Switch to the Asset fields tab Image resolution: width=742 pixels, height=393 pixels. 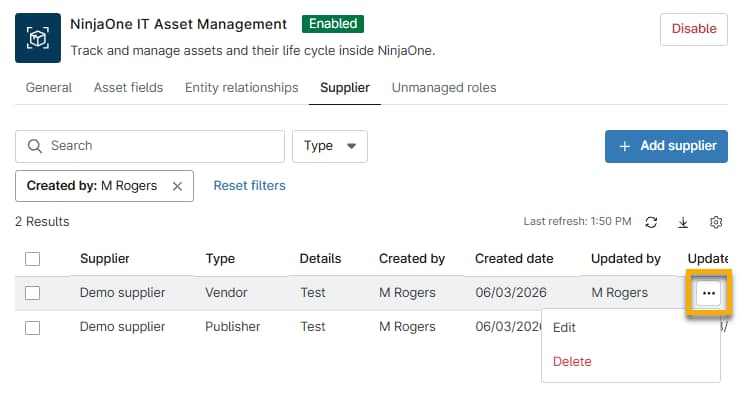click(x=128, y=88)
